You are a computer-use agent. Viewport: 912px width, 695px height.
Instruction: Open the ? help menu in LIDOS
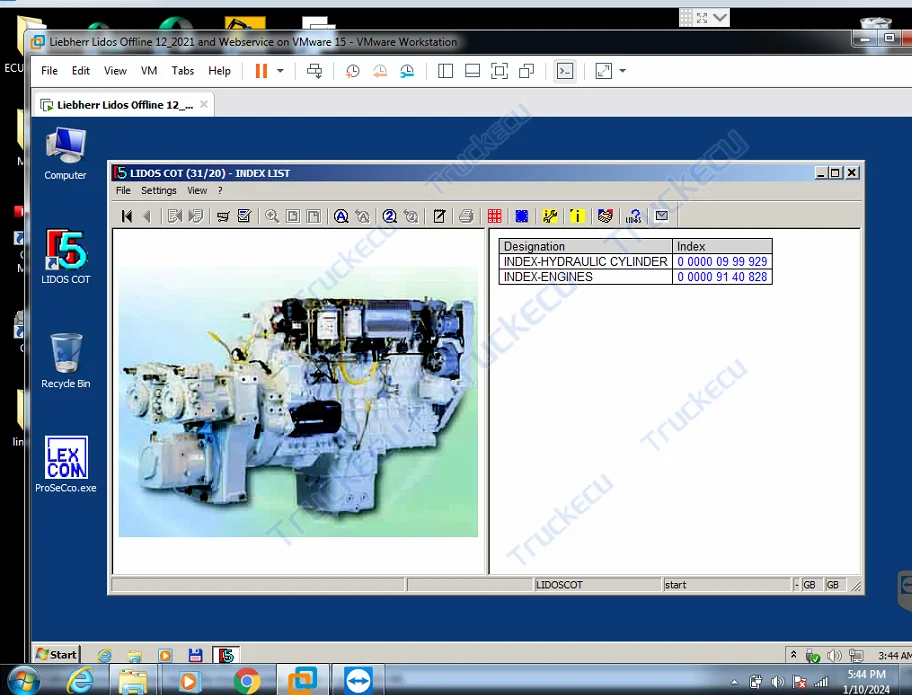(220, 190)
